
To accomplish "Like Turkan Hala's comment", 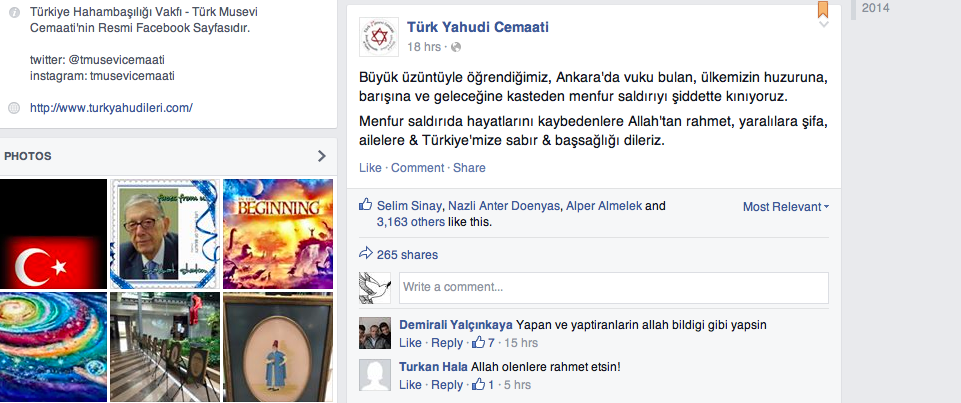I will (x=410, y=385).
